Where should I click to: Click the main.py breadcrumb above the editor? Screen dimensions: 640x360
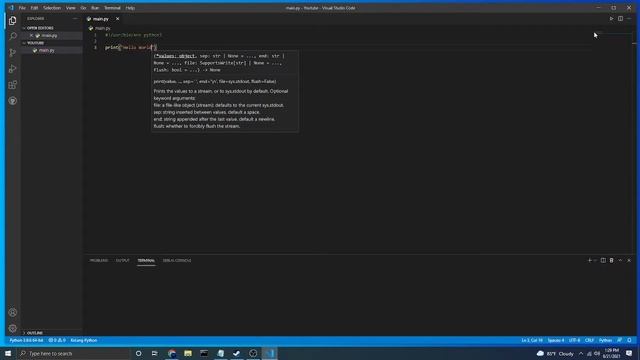102,28
